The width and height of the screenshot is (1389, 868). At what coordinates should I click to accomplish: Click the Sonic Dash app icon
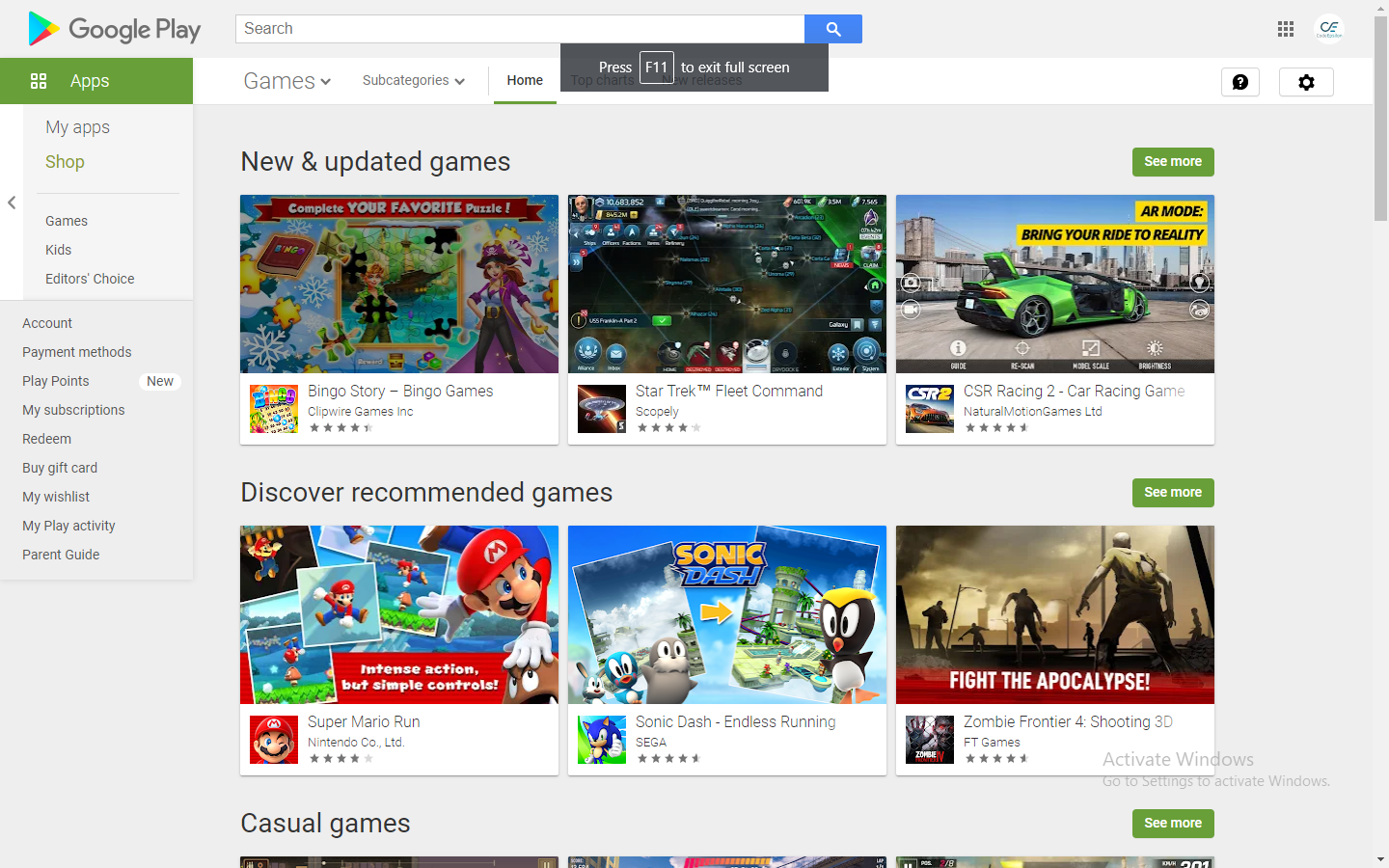[602, 740]
